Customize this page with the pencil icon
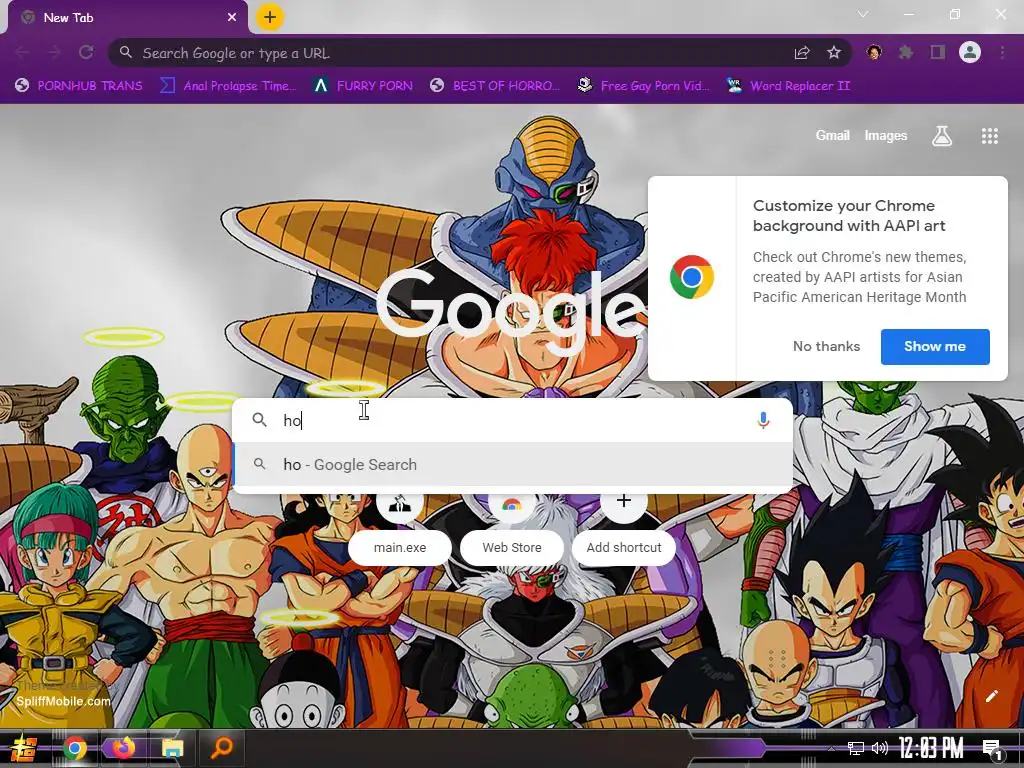This screenshot has height=768, width=1024. (x=991, y=696)
